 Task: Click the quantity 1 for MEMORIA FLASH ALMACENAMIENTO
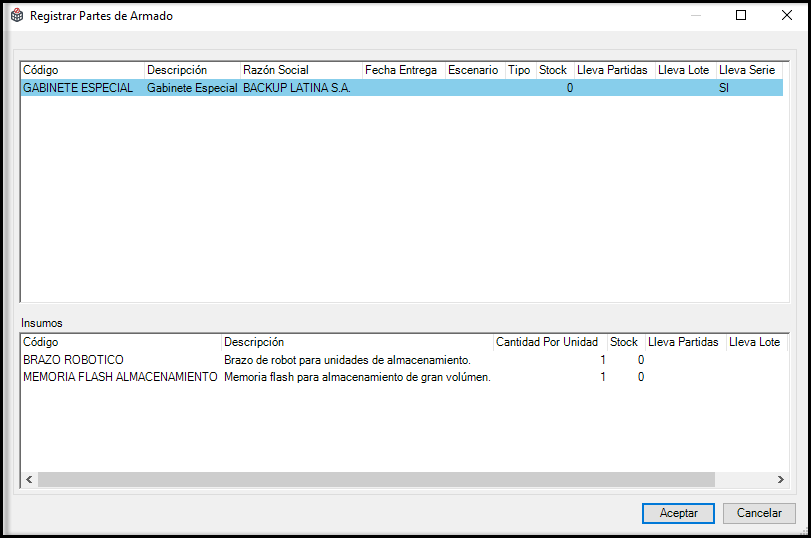point(603,377)
